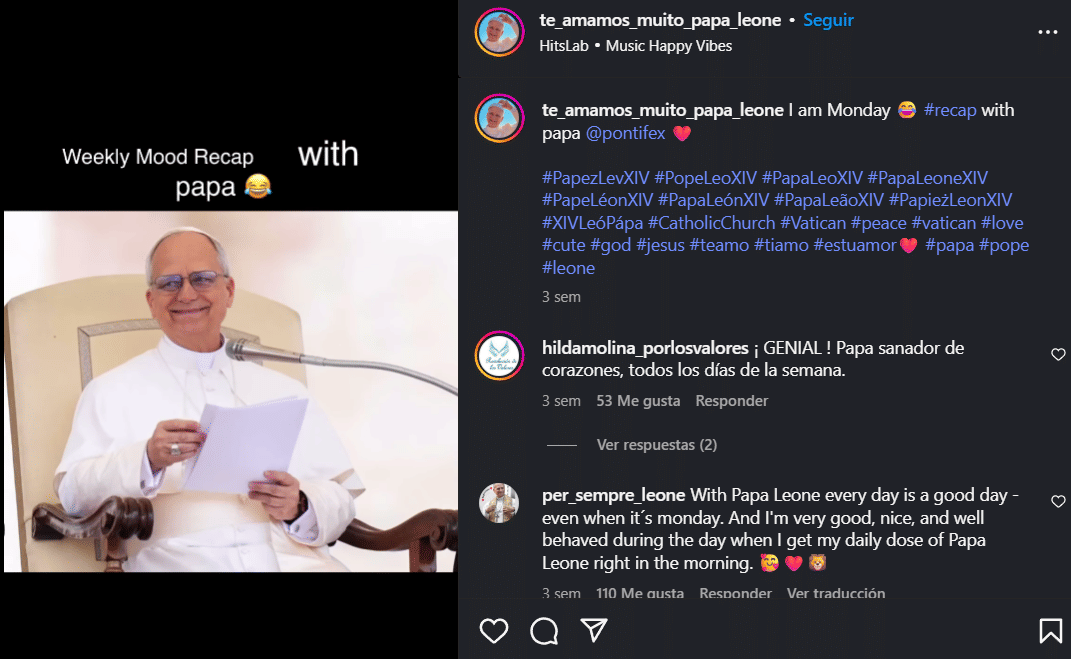Save the post with the bookmark icon

click(x=1050, y=630)
